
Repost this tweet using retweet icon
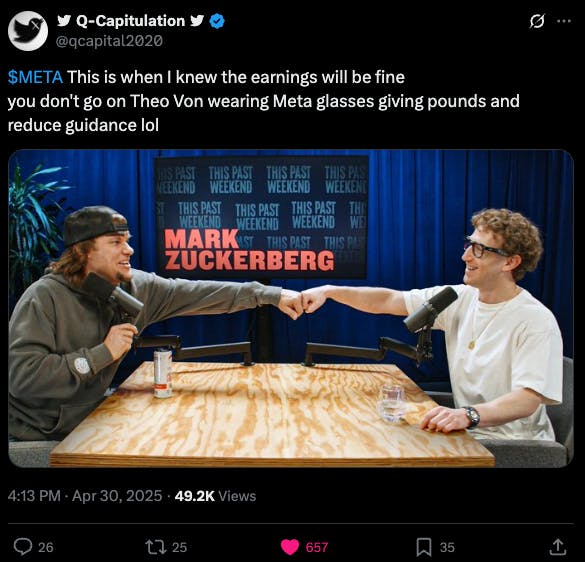click(x=155, y=547)
